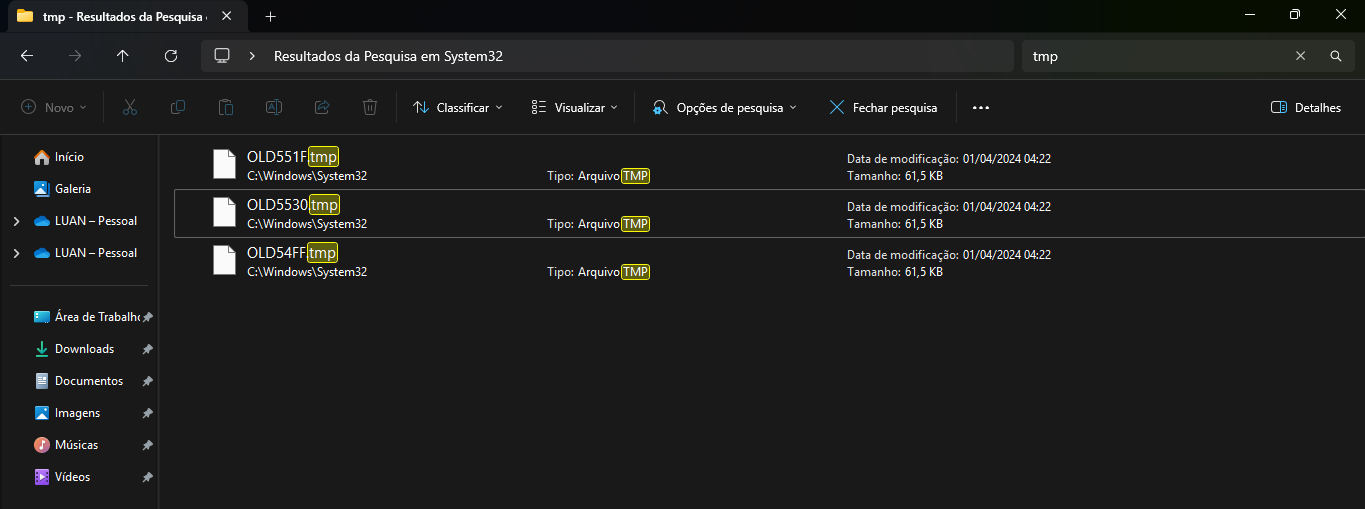
Task: Click the OLD54FF.tmp file icon
Action: coord(225,261)
